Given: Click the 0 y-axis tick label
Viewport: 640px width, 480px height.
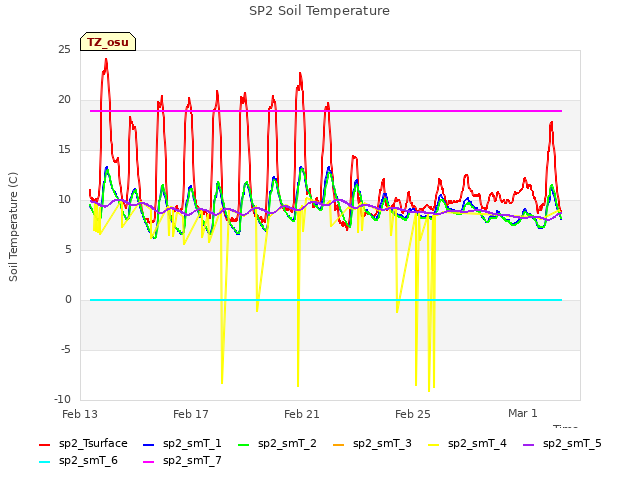Looking at the screenshot, I should click(68, 300).
